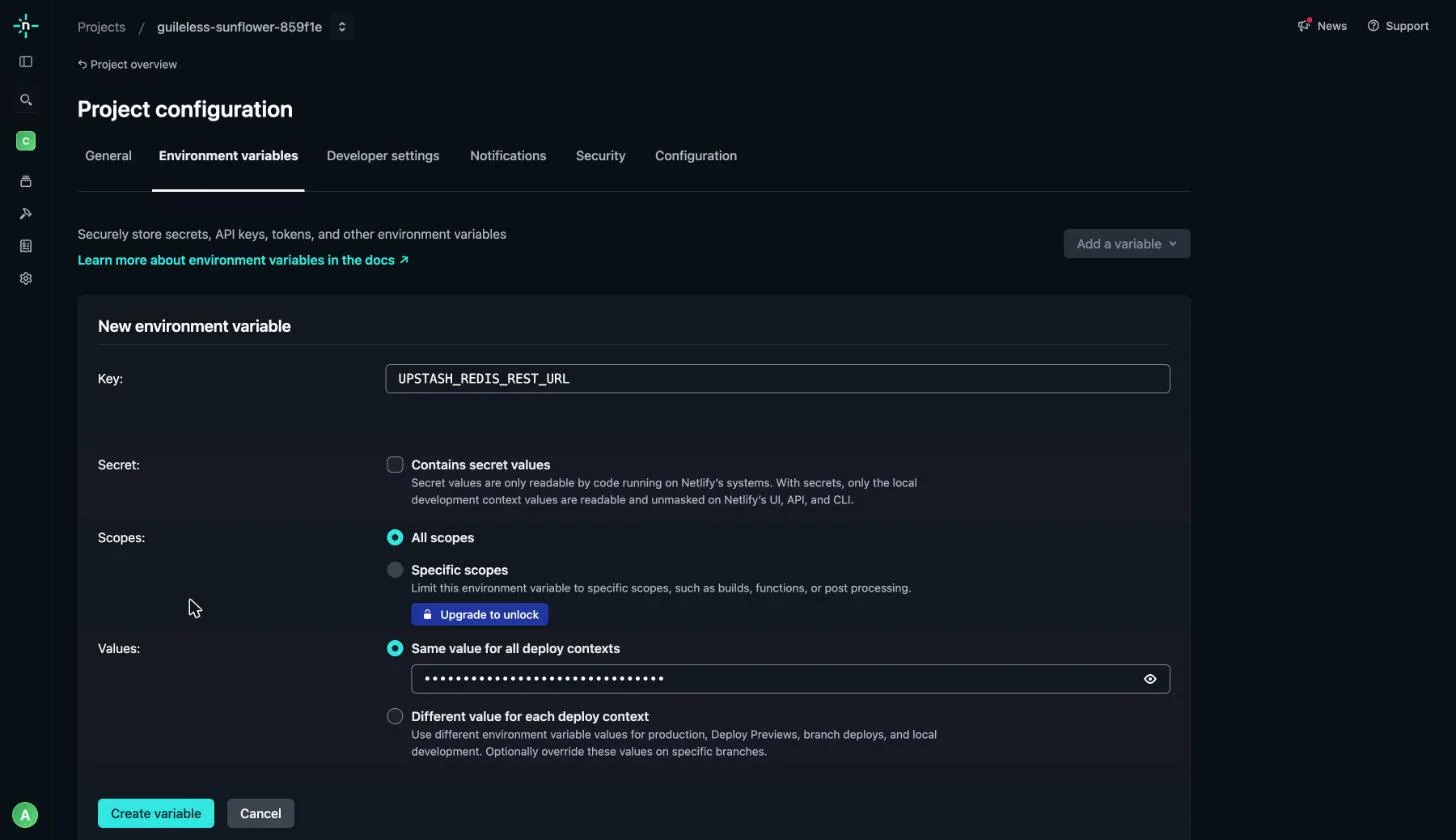Go to the Projects breadcrumb
Screen dimensions: 1456x840
tap(101, 27)
